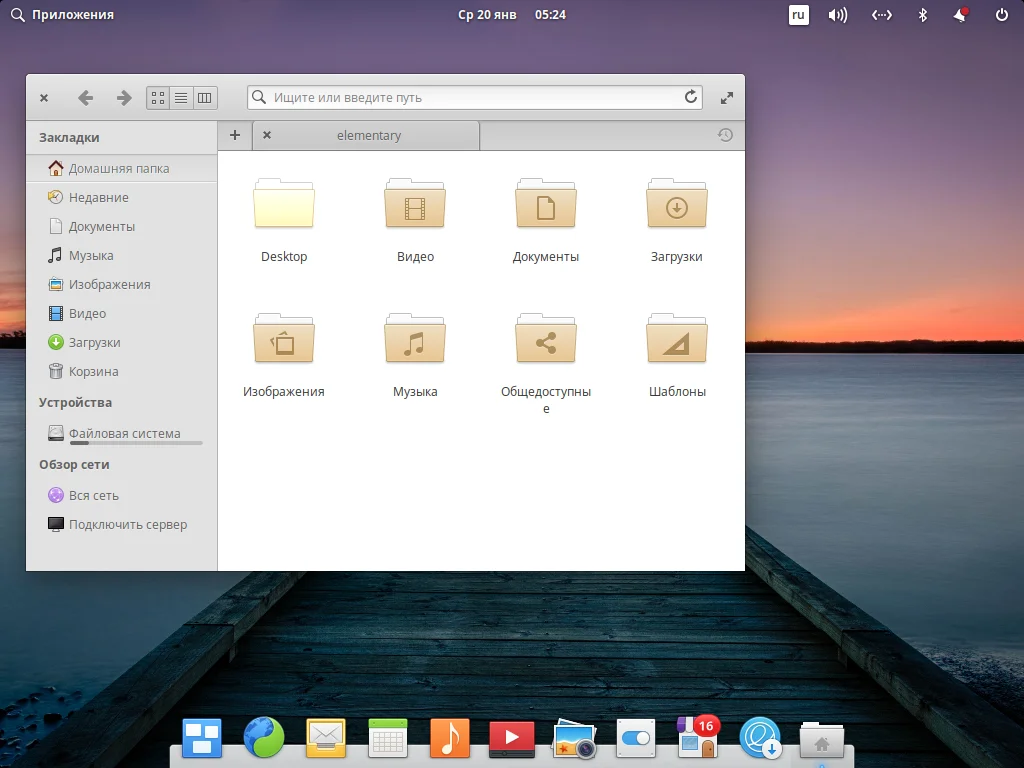Open the Музыка folder icon
1024x768 pixels.
[415, 341]
